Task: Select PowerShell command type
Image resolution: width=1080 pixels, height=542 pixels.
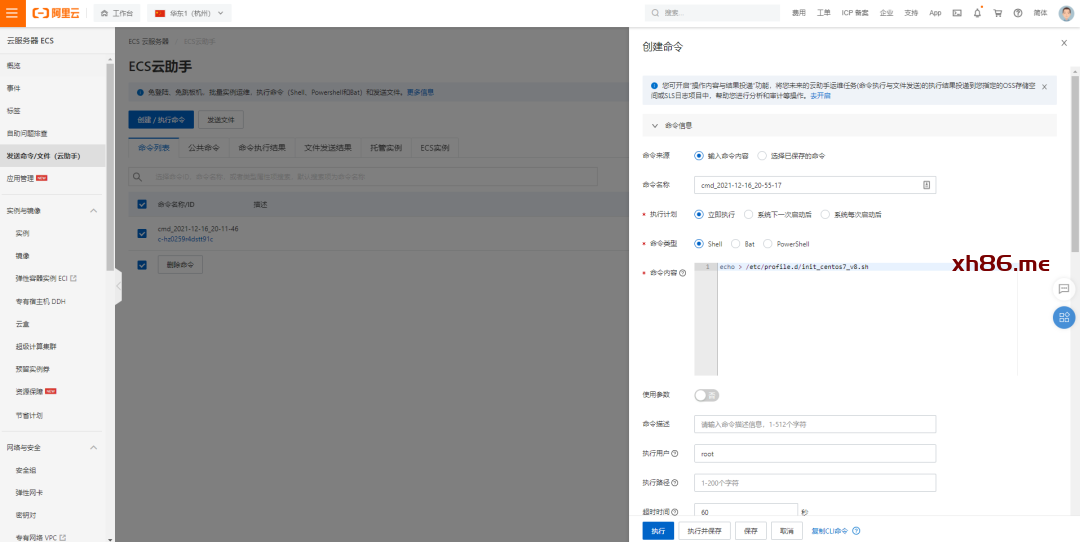Action: (x=768, y=243)
